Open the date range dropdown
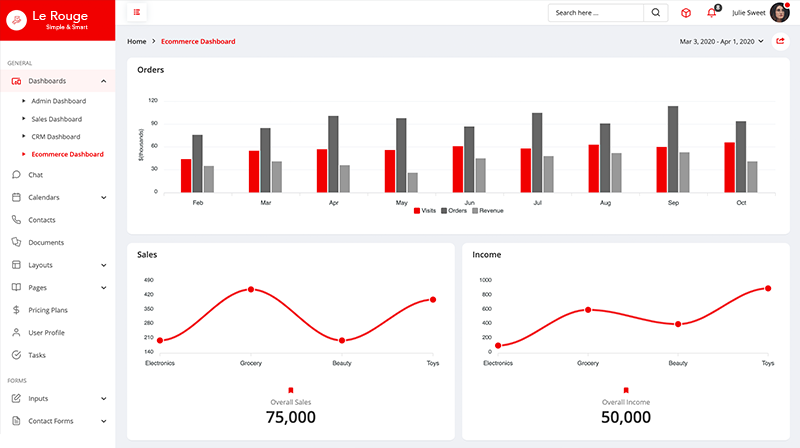This screenshot has height=448, width=800. (x=721, y=41)
